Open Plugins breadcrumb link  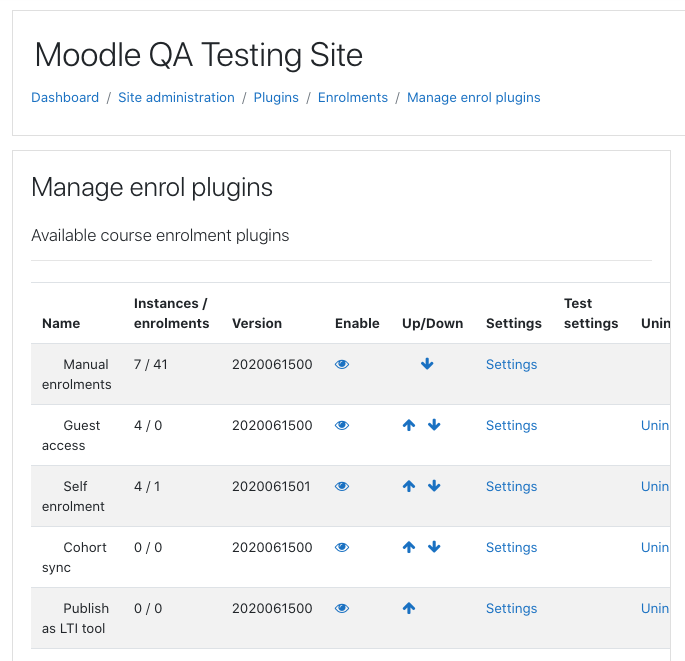(x=276, y=97)
